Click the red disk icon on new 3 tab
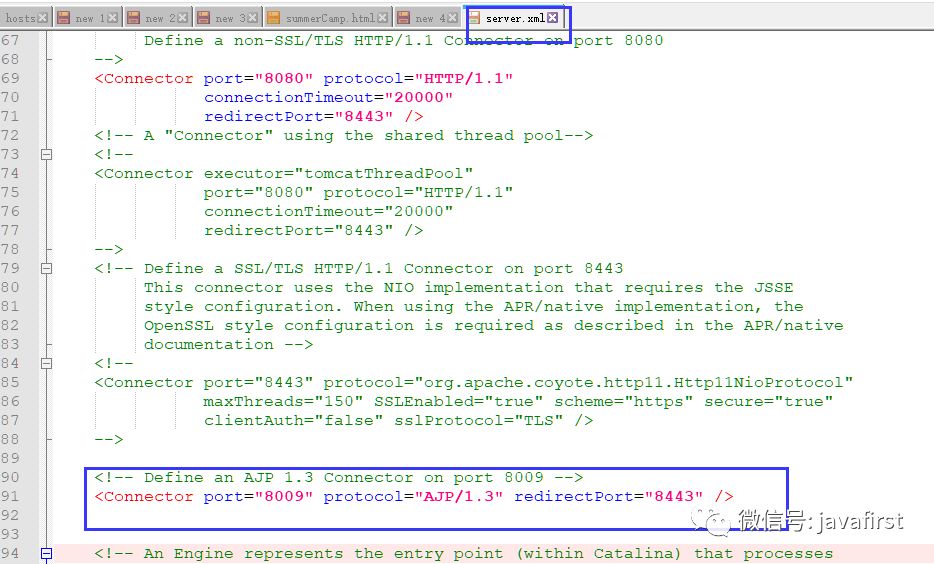This screenshot has height=564, width=934. pos(204,18)
